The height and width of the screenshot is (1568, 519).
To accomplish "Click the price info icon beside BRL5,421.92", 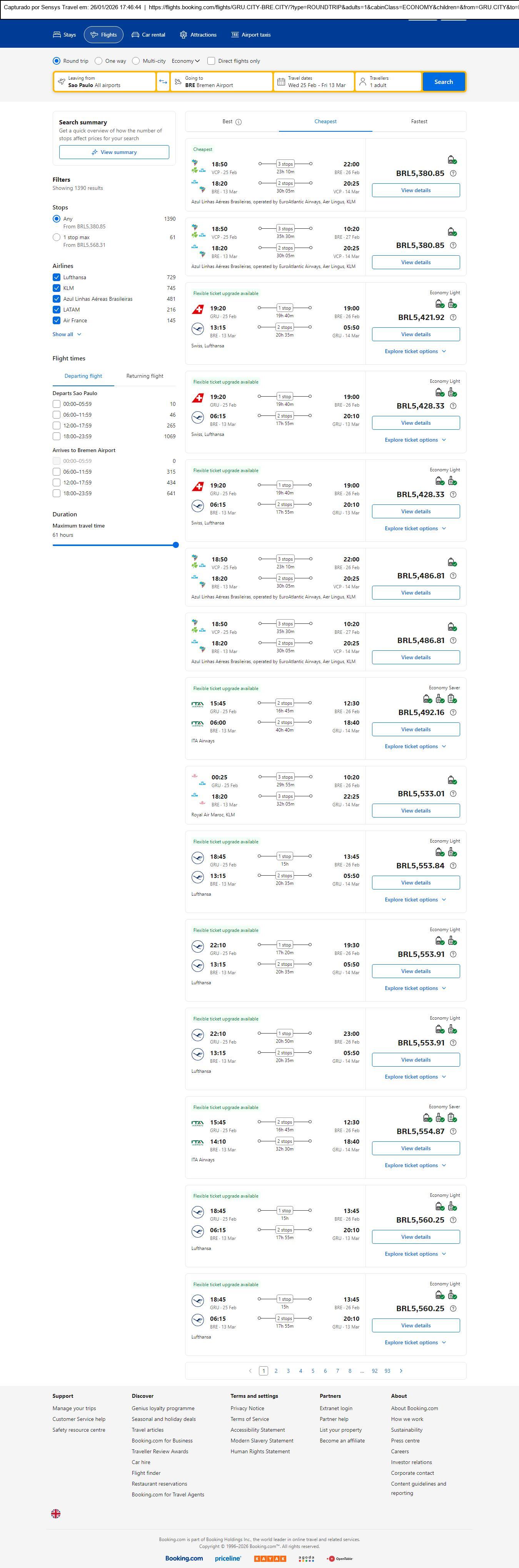I will tap(453, 317).
